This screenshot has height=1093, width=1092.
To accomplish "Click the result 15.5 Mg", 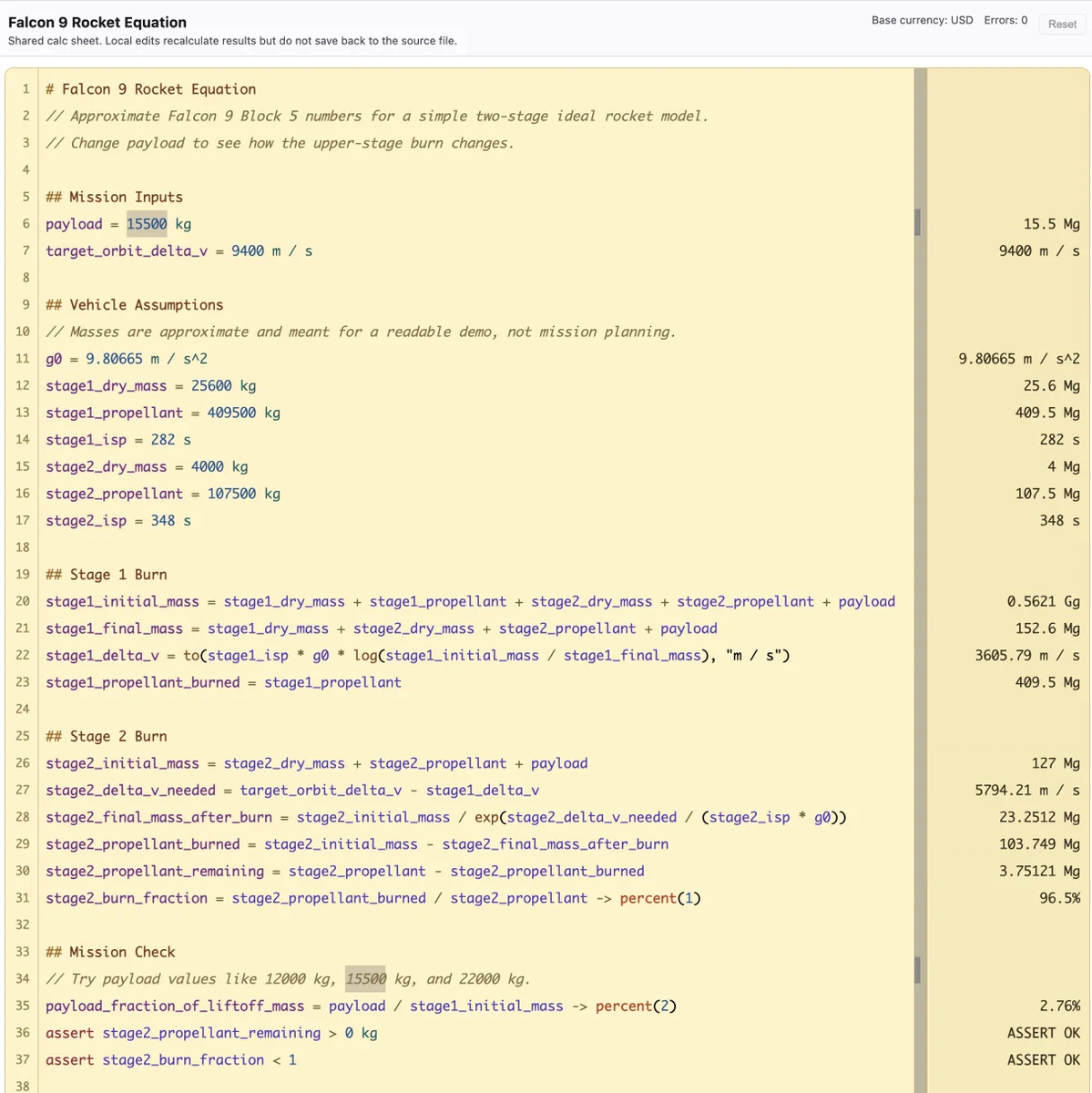I will (1051, 224).
